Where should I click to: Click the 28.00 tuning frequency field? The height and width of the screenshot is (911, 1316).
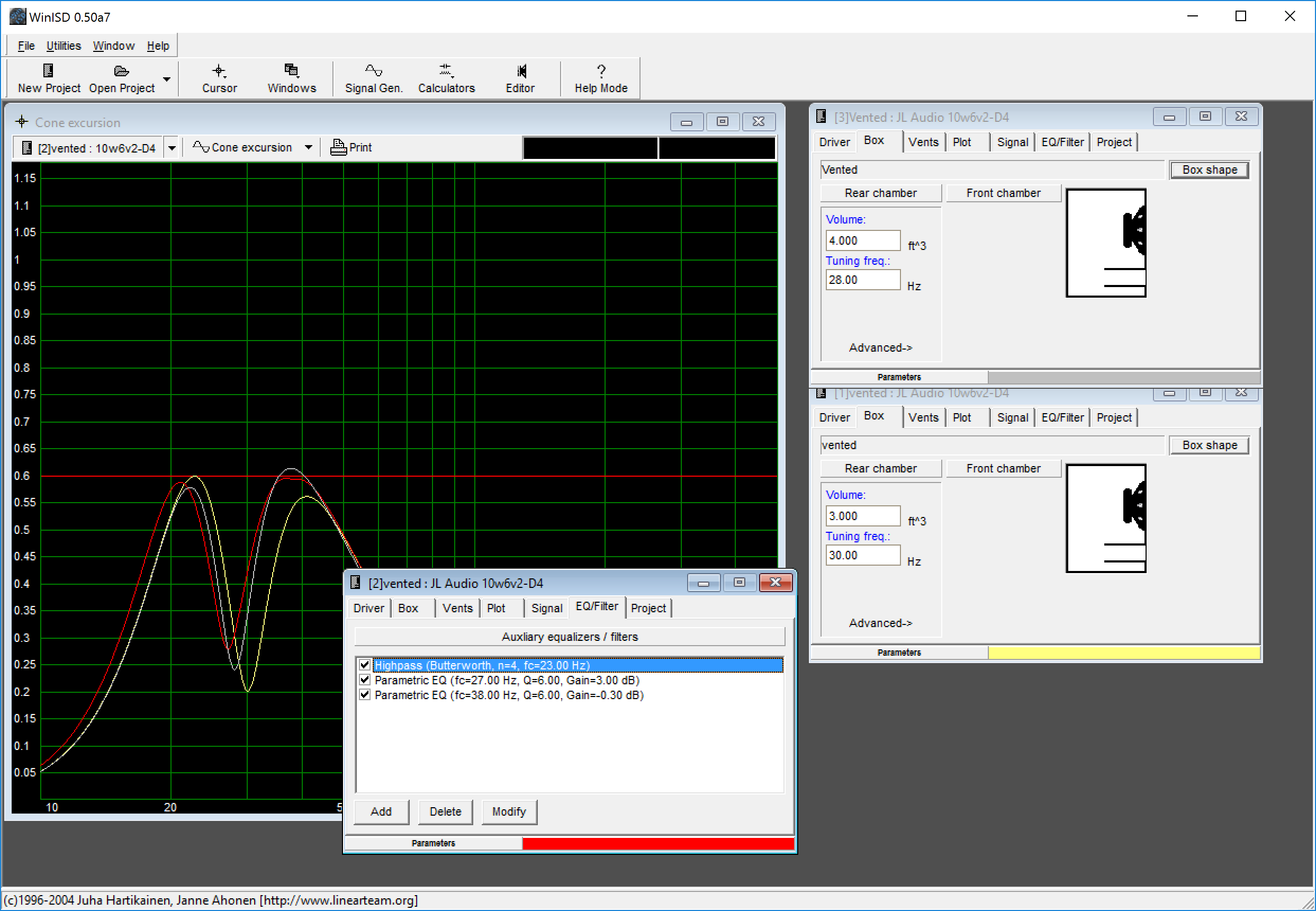pos(862,280)
